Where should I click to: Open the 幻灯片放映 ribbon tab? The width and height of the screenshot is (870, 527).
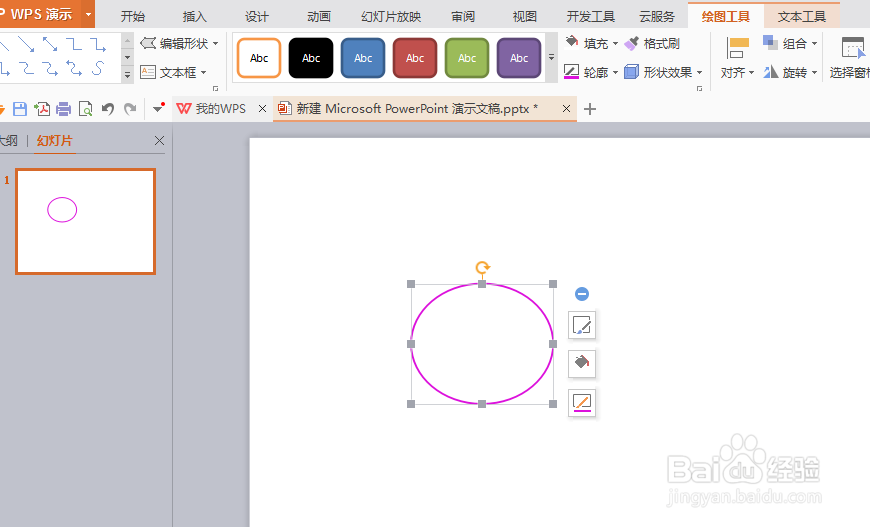(391, 17)
